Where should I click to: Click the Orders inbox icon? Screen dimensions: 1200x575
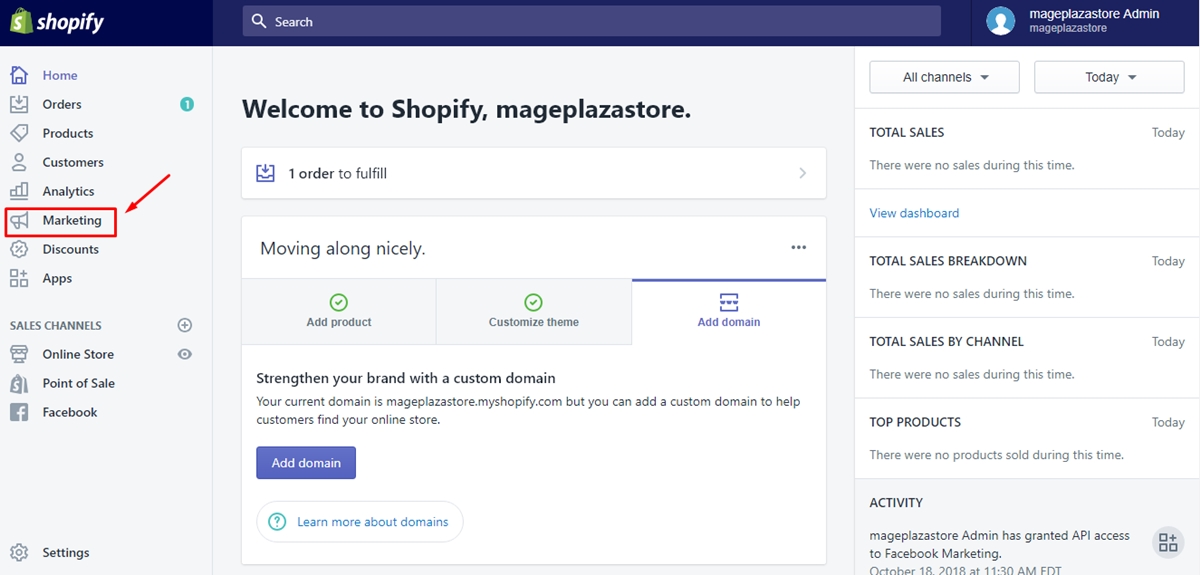19,104
